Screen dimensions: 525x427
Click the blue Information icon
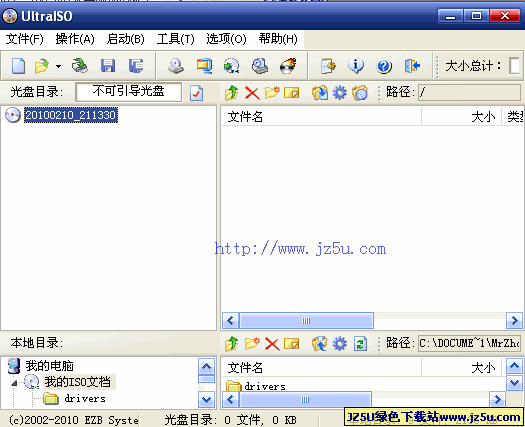point(356,66)
